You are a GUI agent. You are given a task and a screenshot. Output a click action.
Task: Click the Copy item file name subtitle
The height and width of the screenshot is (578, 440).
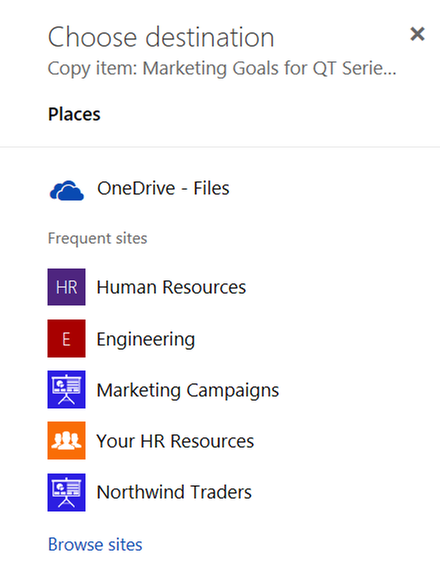(222, 69)
